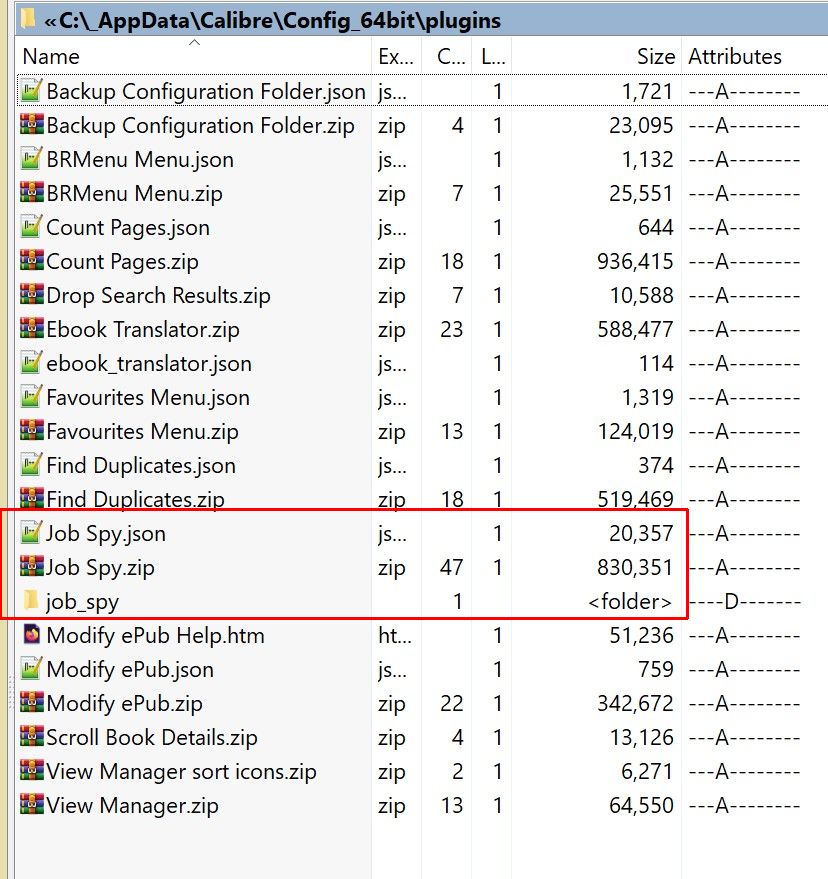Click the Modify ePub.zip archive icon
This screenshot has width=828, height=879.
tap(31, 703)
